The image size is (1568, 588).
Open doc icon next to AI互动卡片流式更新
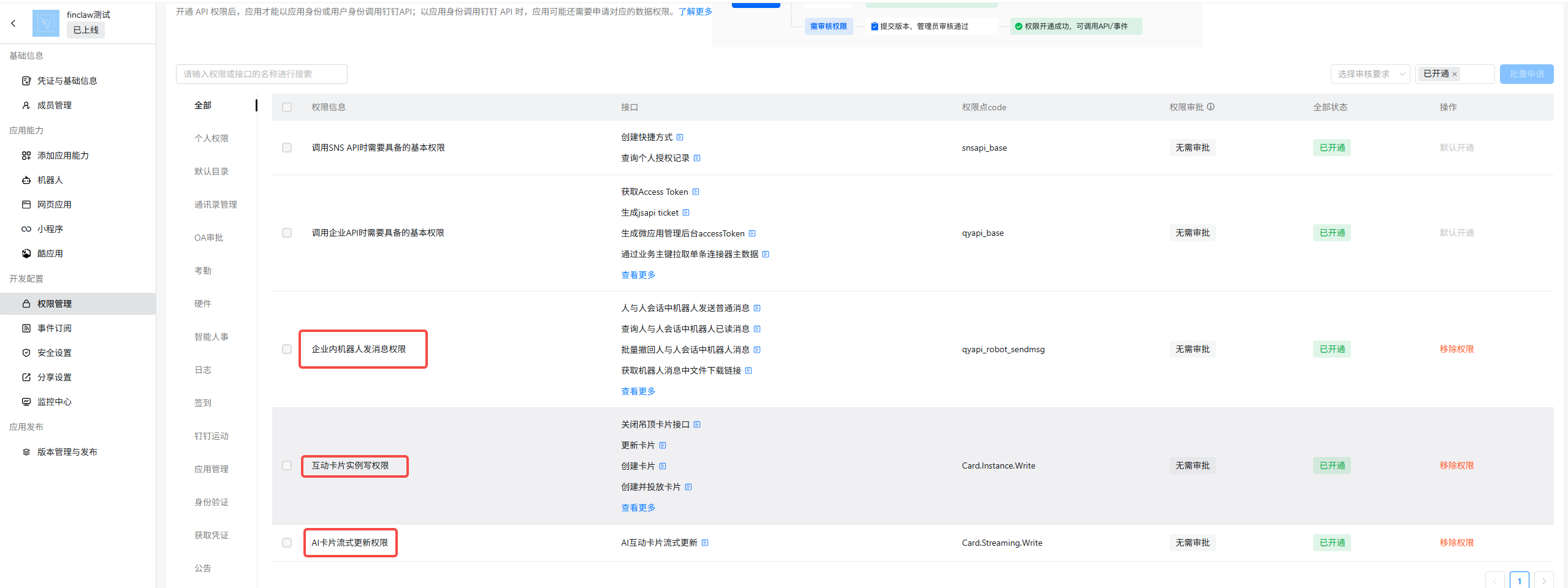click(705, 543)
